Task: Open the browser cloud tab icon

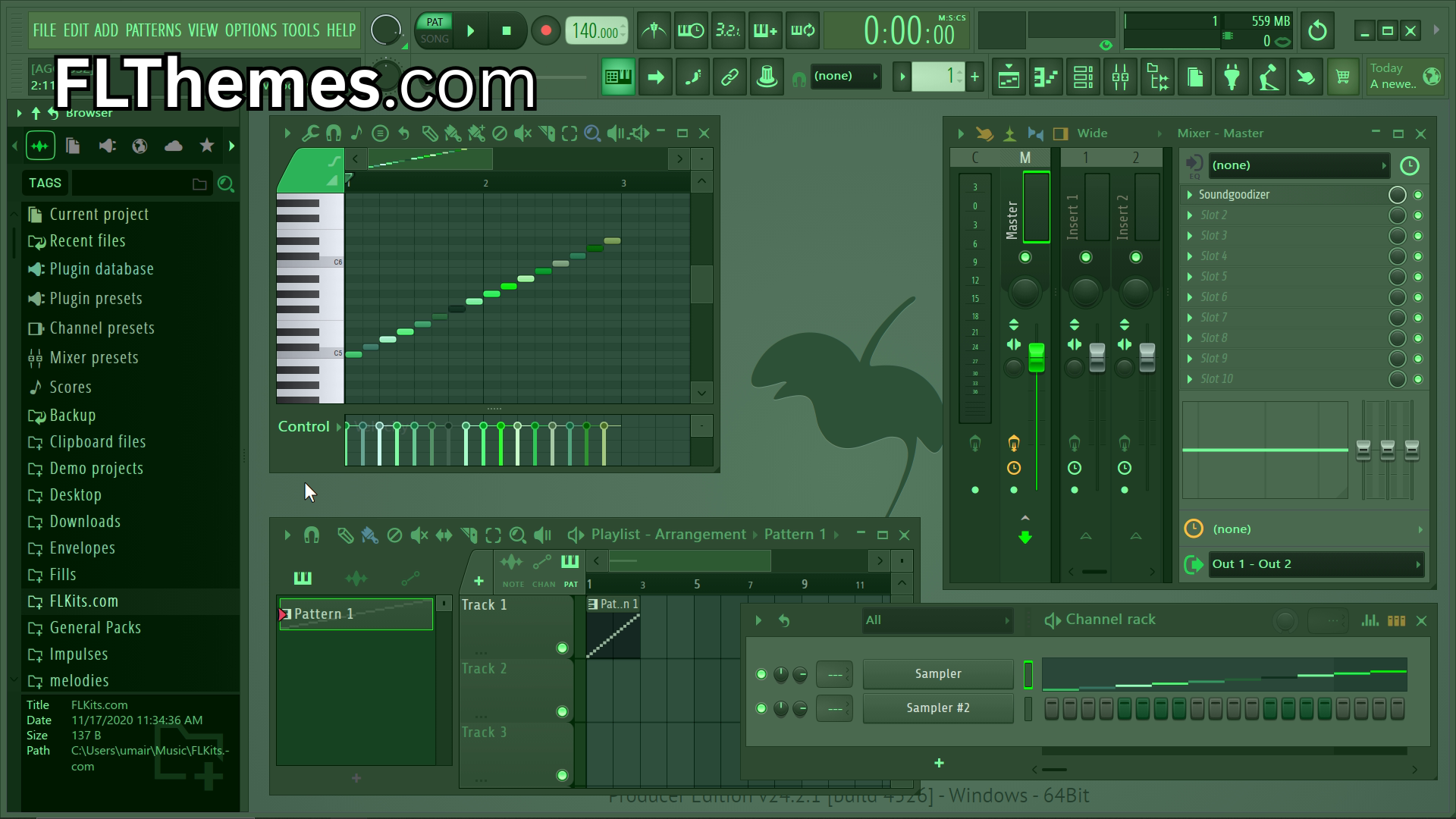Action: click(173, 146)
